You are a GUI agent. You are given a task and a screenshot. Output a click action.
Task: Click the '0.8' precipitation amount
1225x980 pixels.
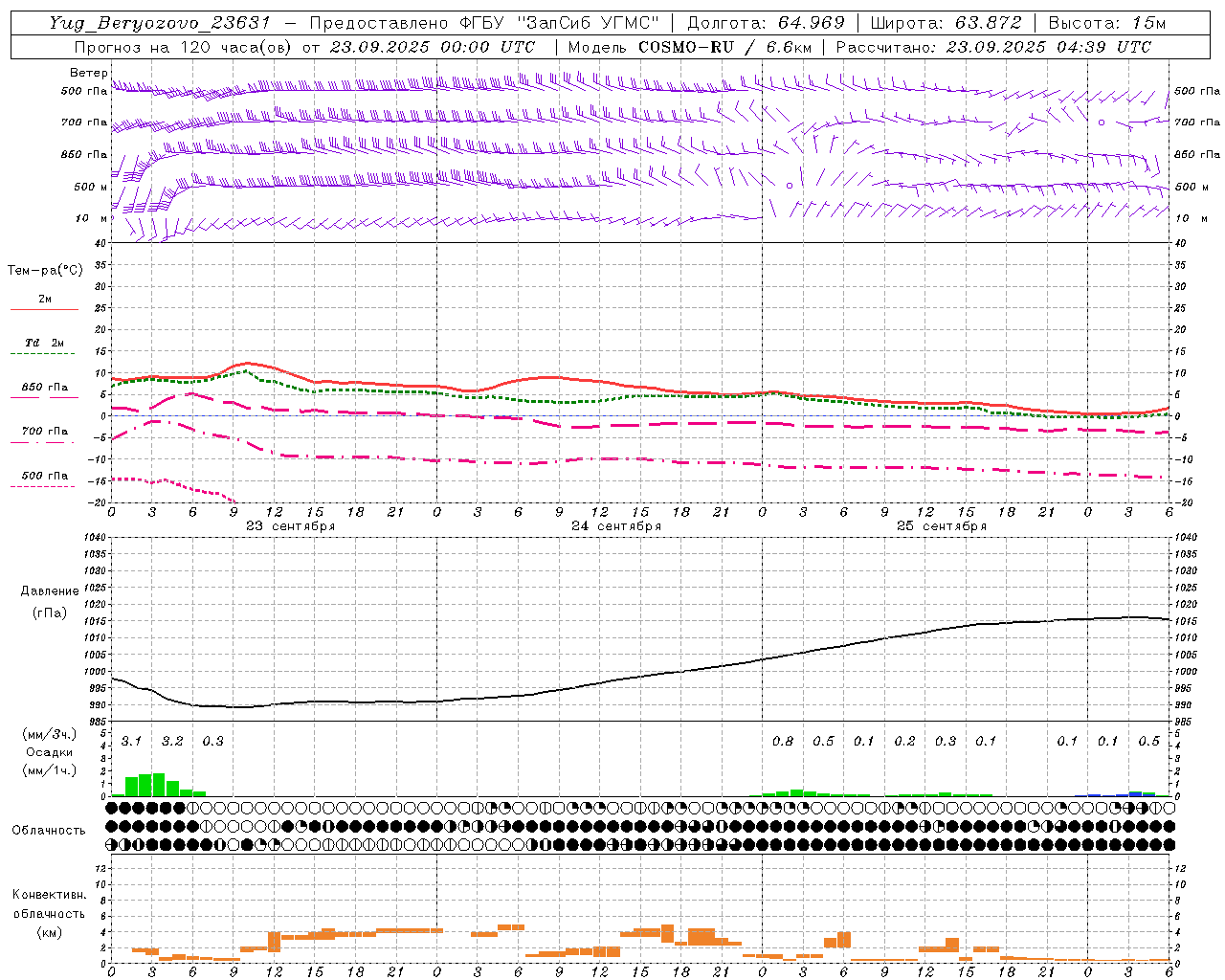point(783,742)
